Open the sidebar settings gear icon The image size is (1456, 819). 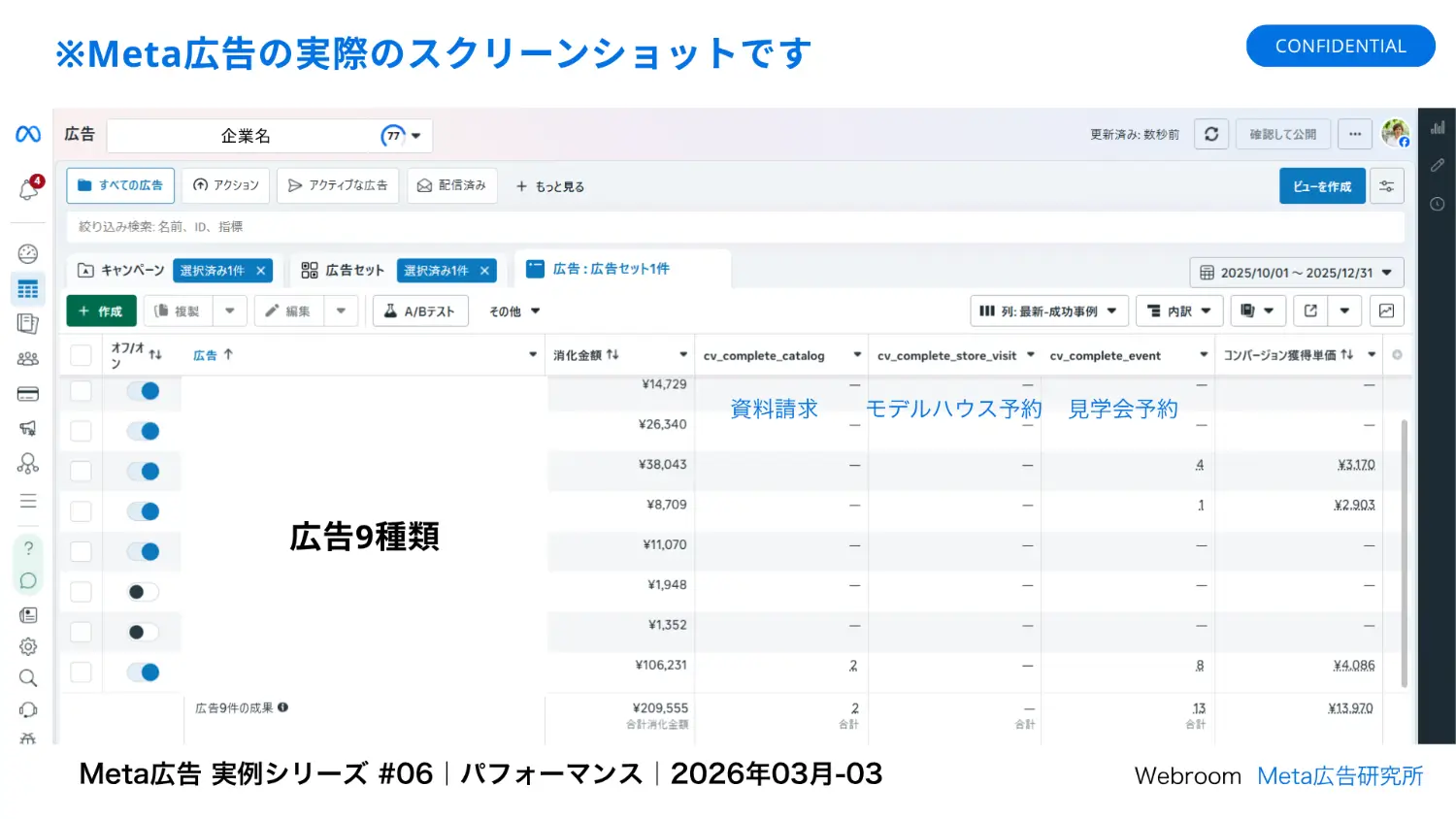pos(28,646)
